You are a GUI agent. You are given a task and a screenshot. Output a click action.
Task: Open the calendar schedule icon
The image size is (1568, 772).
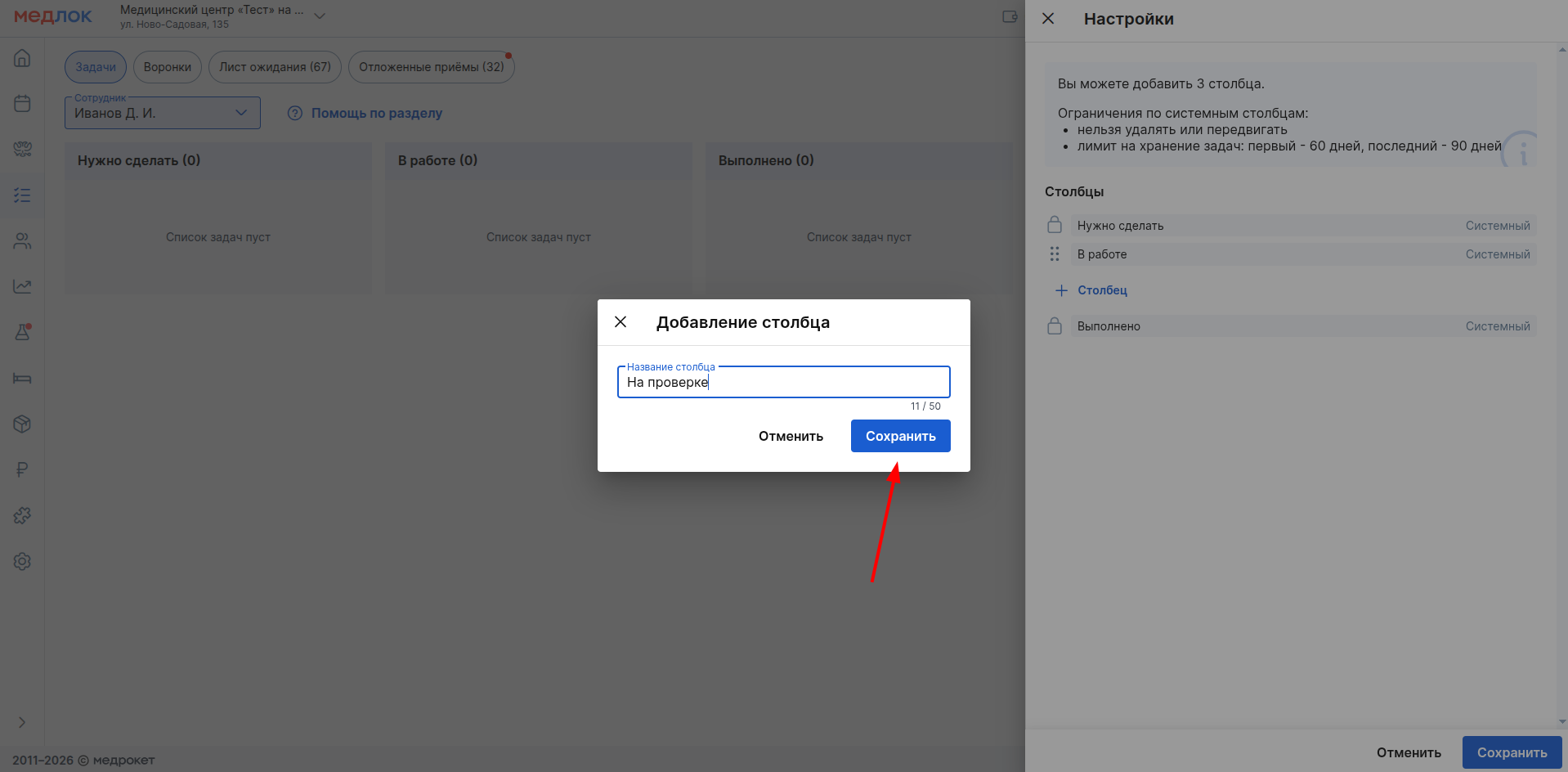[22, 104]
